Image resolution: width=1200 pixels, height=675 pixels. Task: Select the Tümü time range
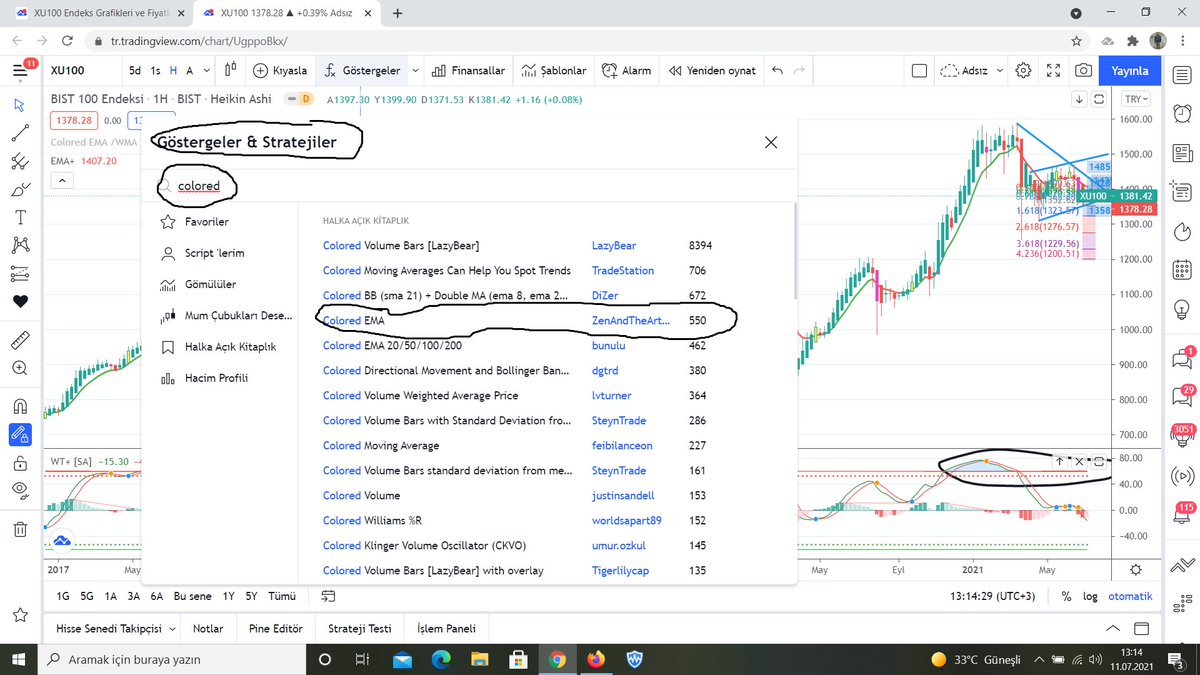click(282, 596)
